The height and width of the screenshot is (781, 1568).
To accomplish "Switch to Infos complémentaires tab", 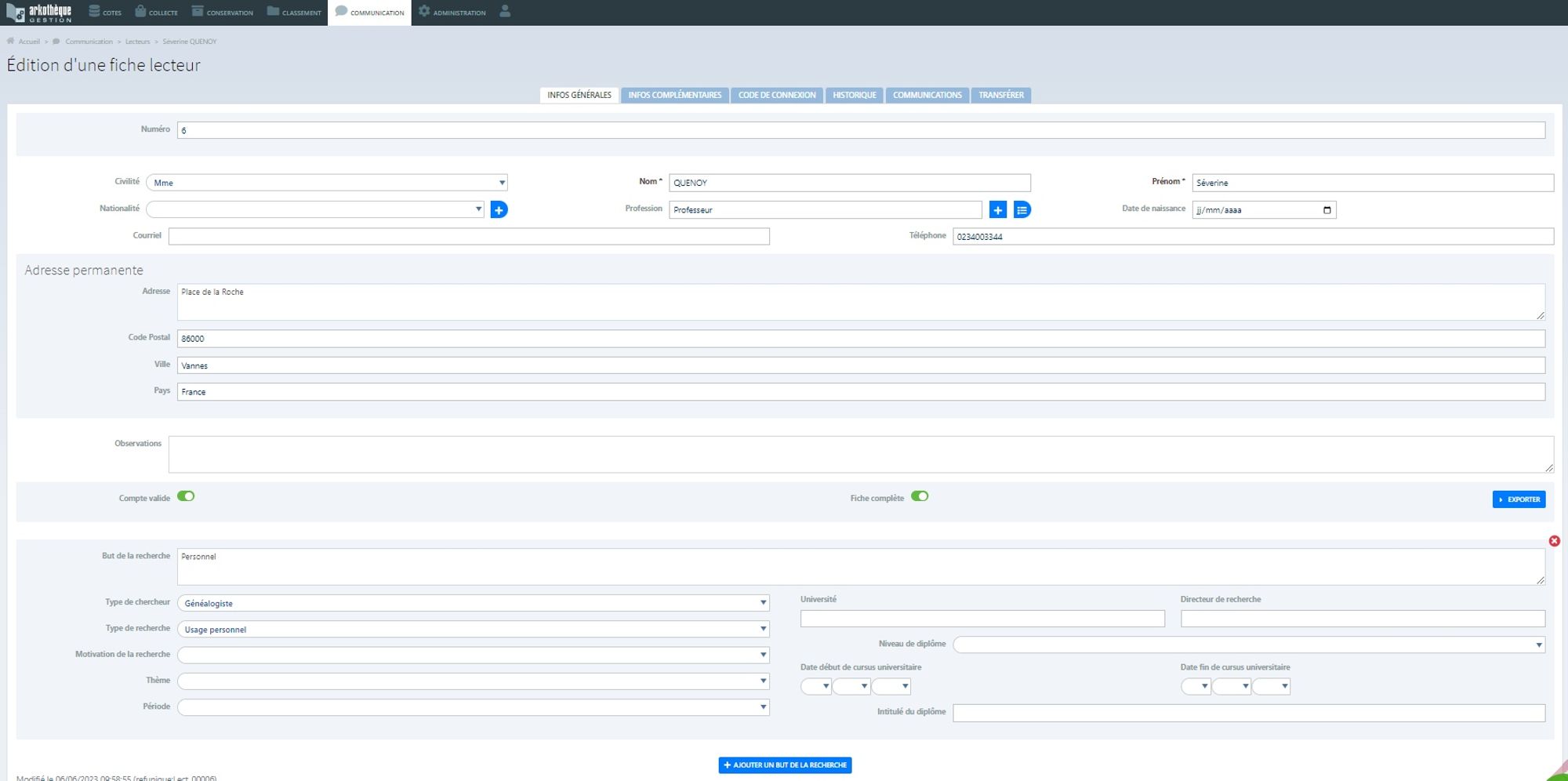I will [674, 95].
